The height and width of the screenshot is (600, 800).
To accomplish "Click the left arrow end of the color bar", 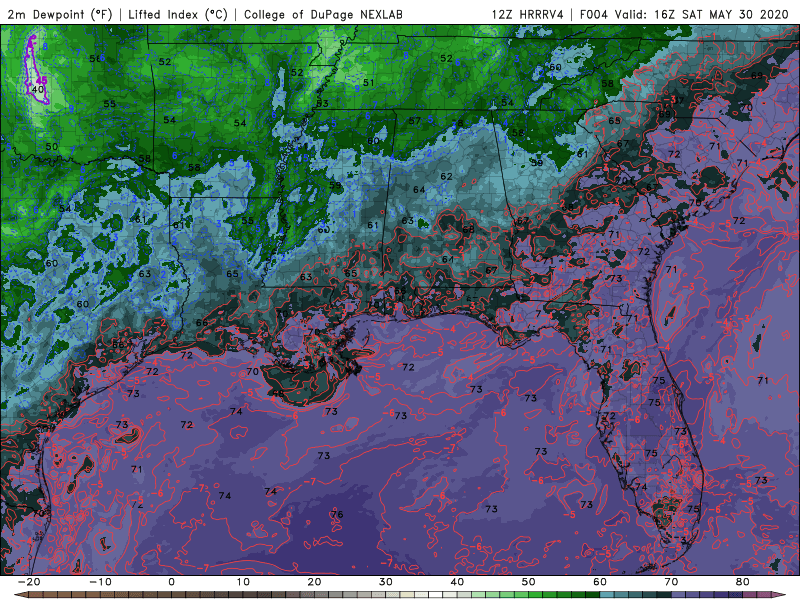I will 21,594.
